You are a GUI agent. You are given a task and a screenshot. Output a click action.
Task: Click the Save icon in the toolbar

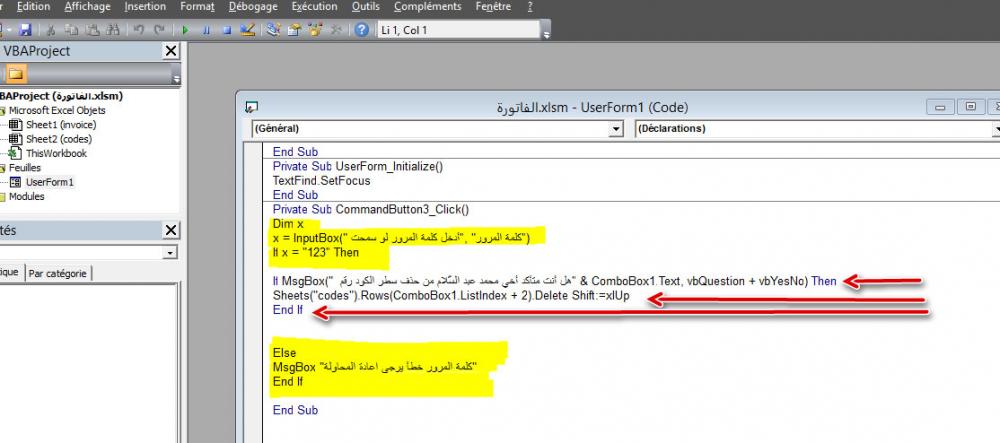pos(25,30)
